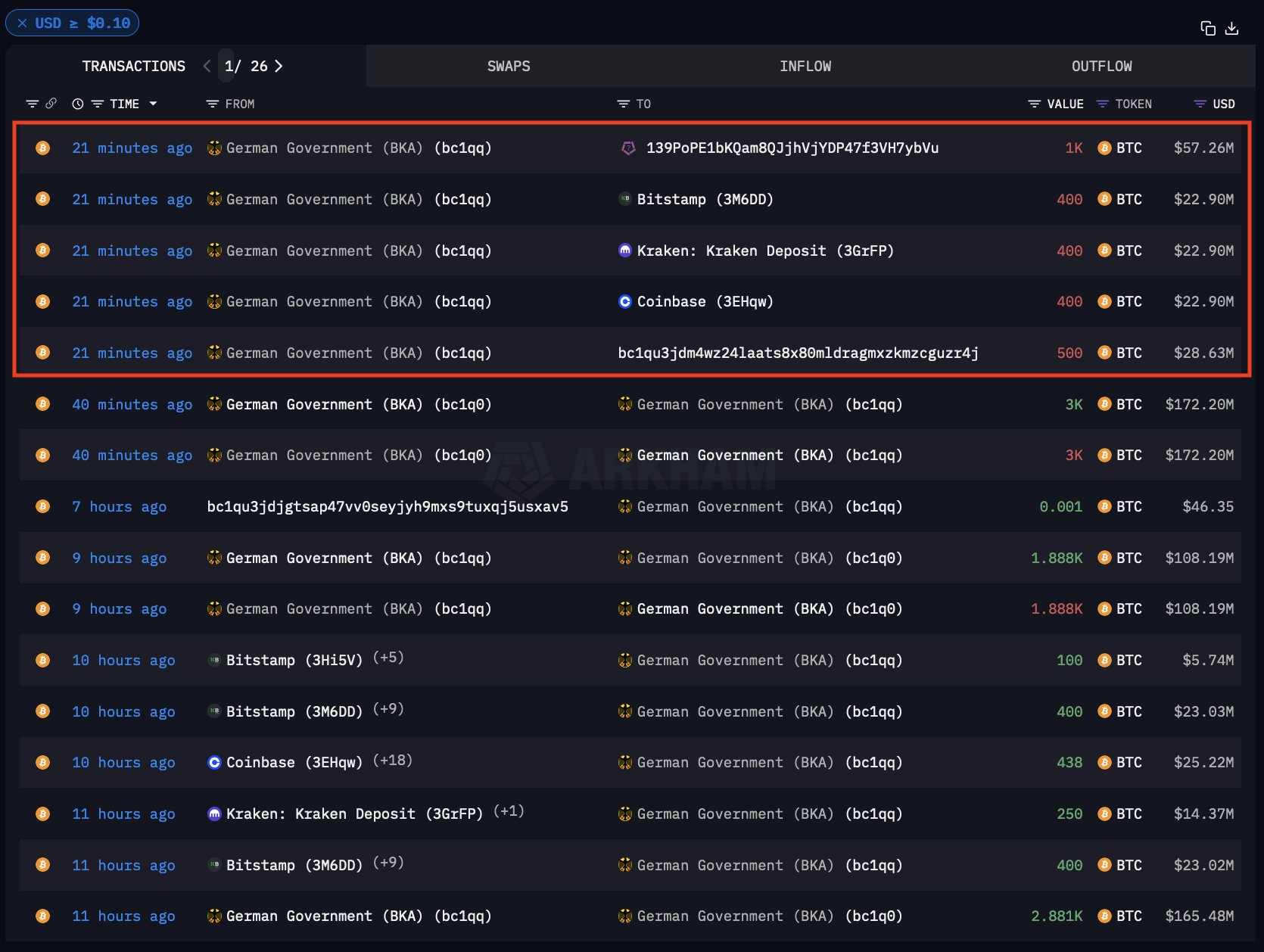This screenshot has height=952, width=1264.
Task: Click the 250 BTC value cell
Action: (x=1069, y=814)
